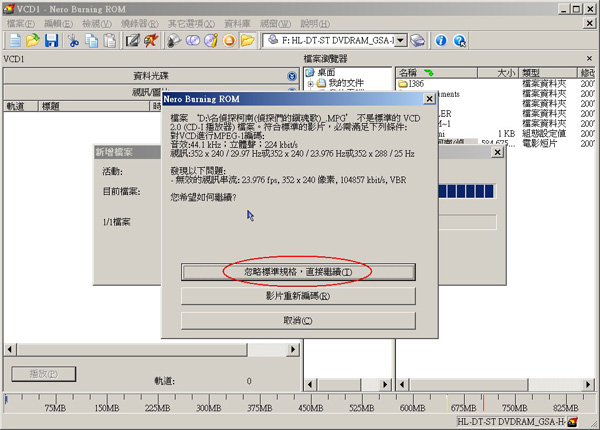This screenshot has height=430, width=600.
Task: Open the 說明 menu
Action: (x=315, y=24)
